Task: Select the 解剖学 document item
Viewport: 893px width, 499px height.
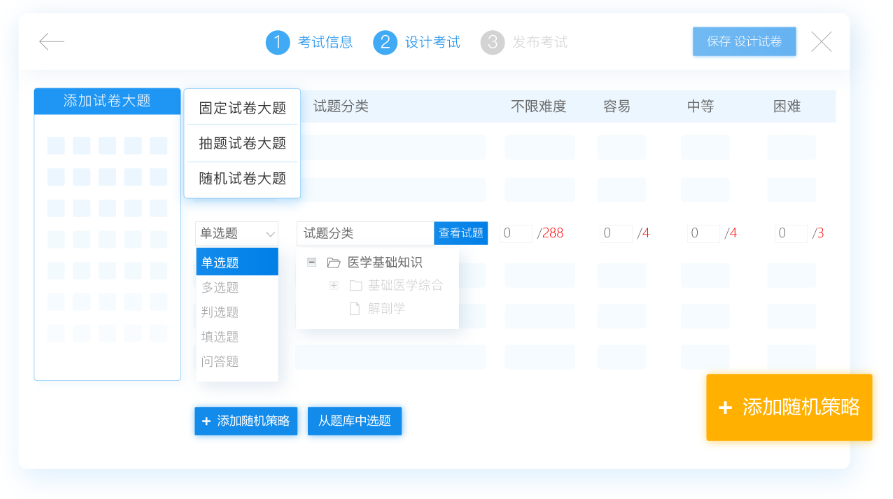Action: 386,308
